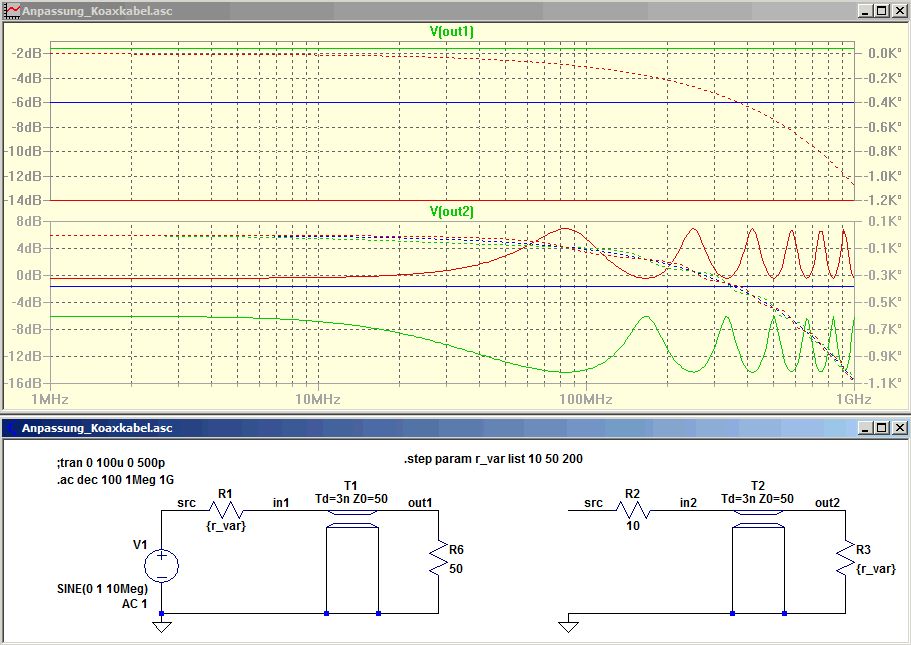The height and width of the screenshot is (645, 911).
Task: Click the V(out2) trace label
Action: [451, 211]
